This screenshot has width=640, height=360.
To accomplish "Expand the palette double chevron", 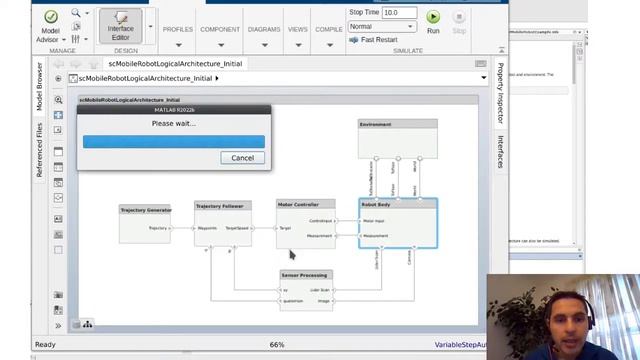I will [58, 326].
